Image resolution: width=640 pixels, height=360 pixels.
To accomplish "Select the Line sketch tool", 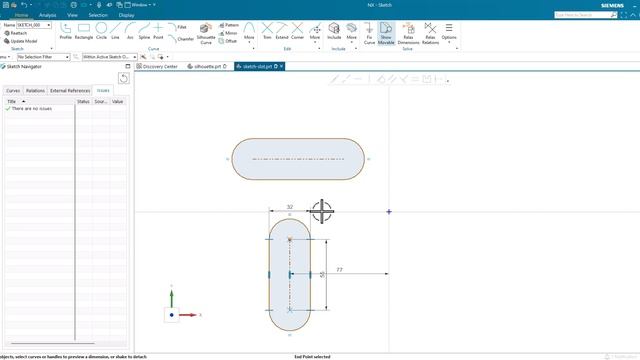I will (116, 31).
